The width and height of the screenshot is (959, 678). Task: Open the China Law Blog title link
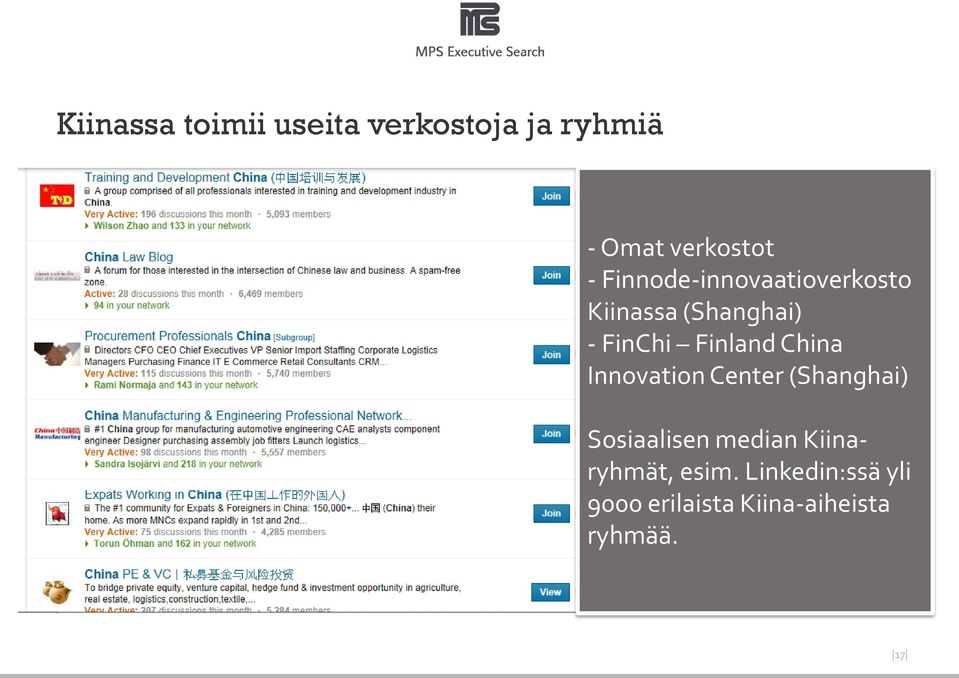pyautogui.click(x=128, y=257)
